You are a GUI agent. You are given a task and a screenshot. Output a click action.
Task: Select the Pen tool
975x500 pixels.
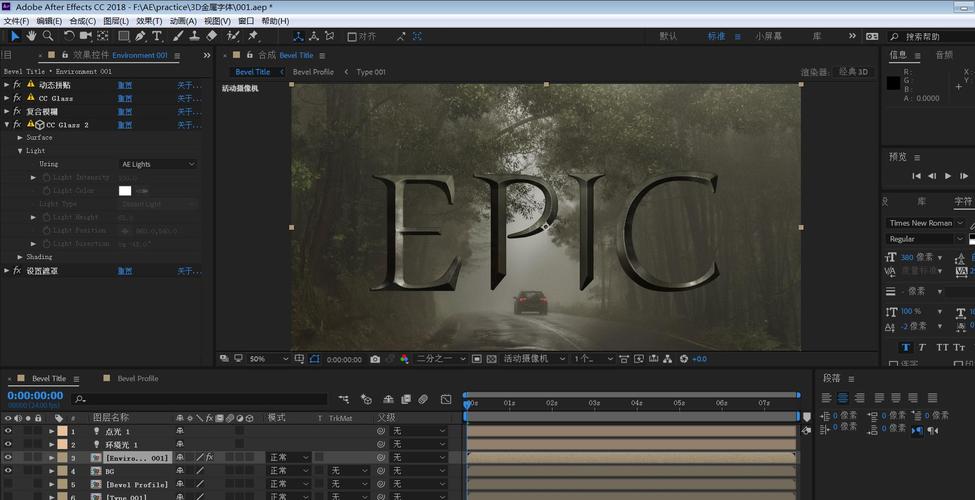[x=140, y=36]
